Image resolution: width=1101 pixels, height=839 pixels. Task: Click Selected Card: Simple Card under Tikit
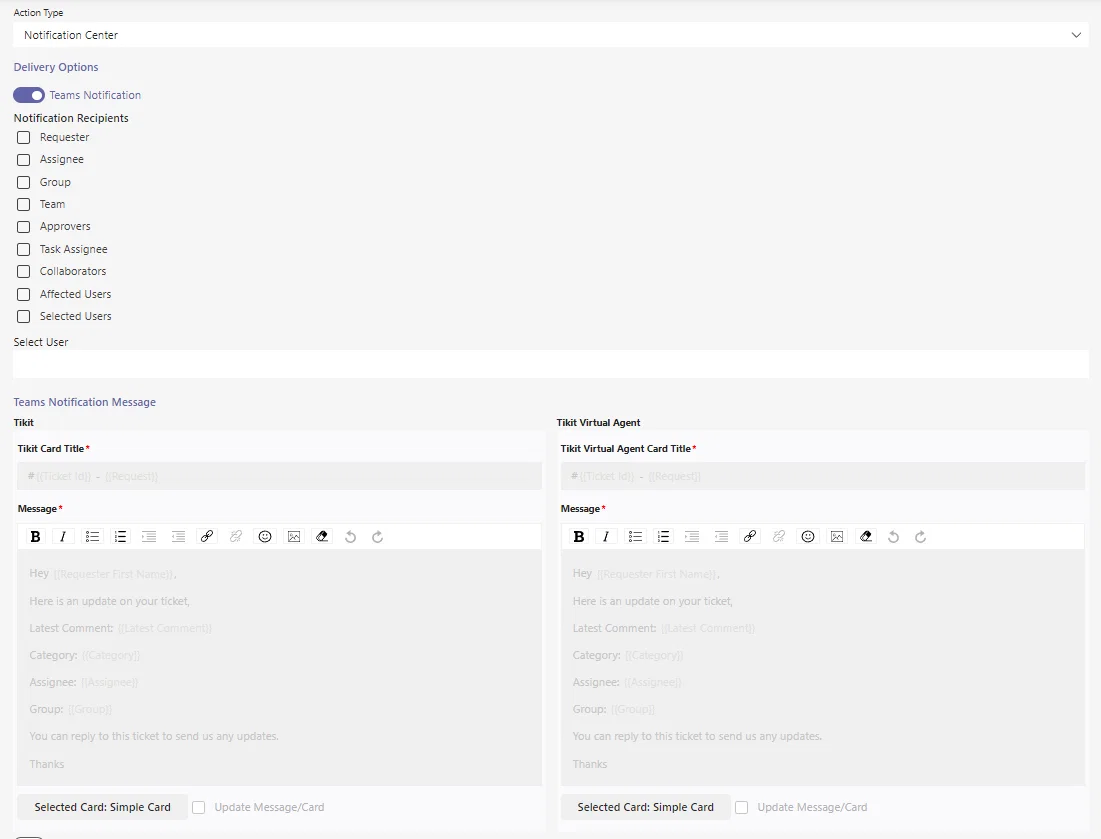click(x=103, y=807)
